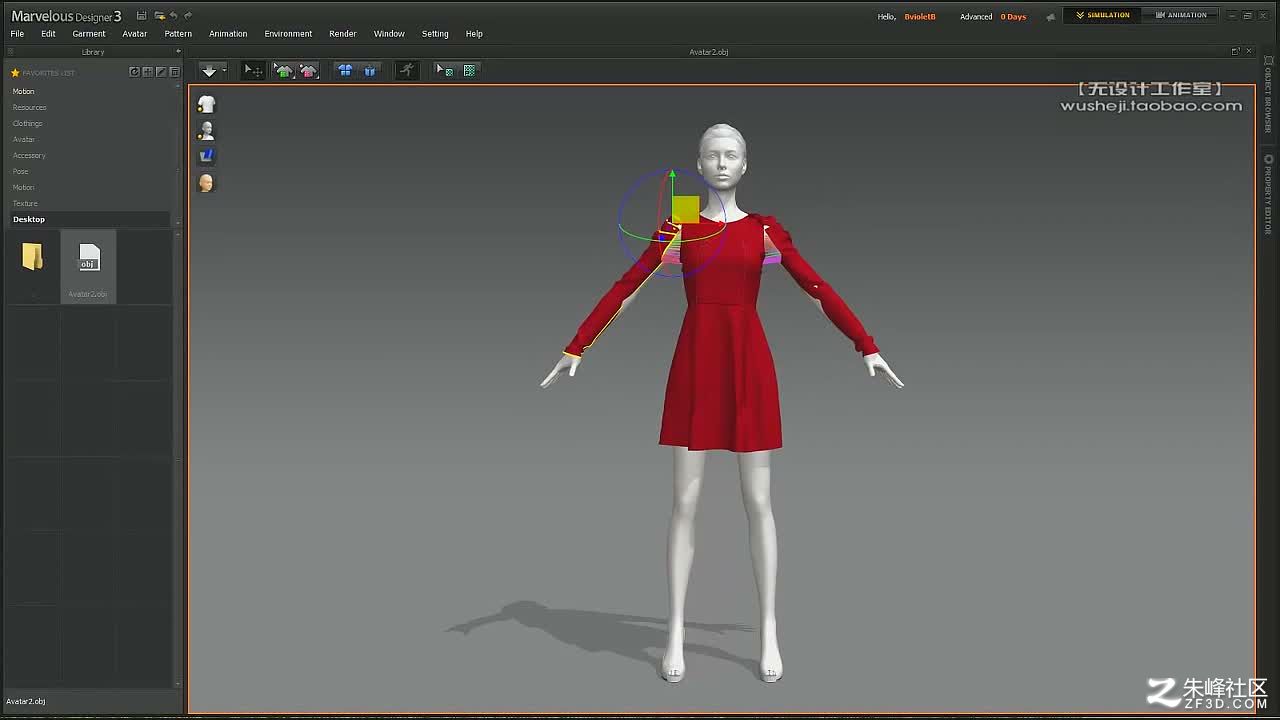The width and height of the screenshot is (1280, 720).
Task: Click the Favorites List star icon
Action: pyautogui.click(x=15, y=73)
